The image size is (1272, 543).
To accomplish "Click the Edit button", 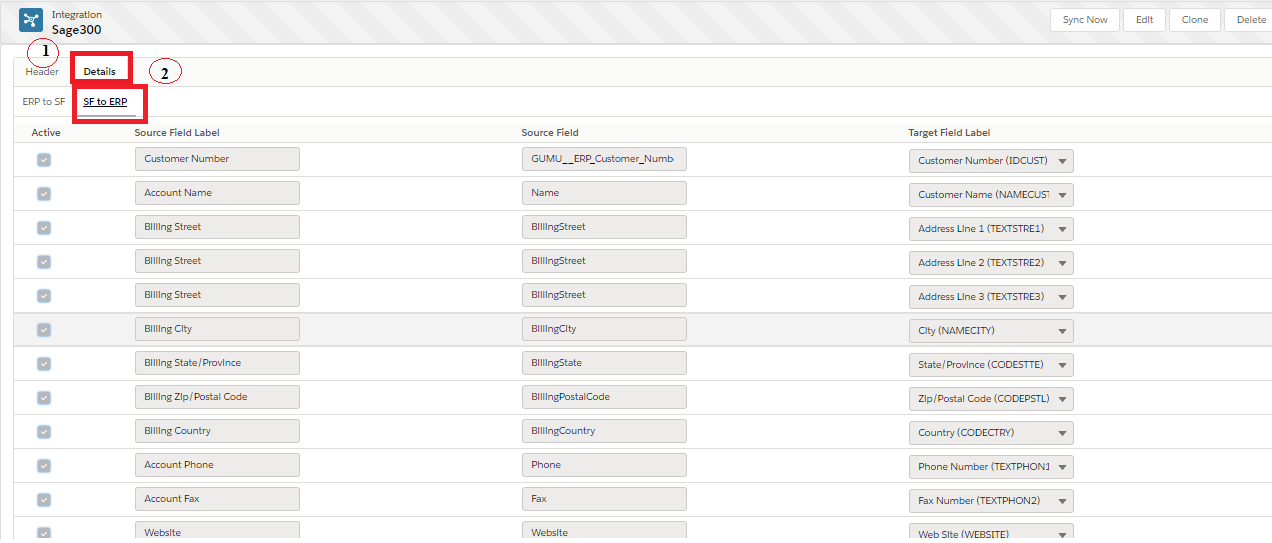I will pyautogui.click(x=1144, y=20).
